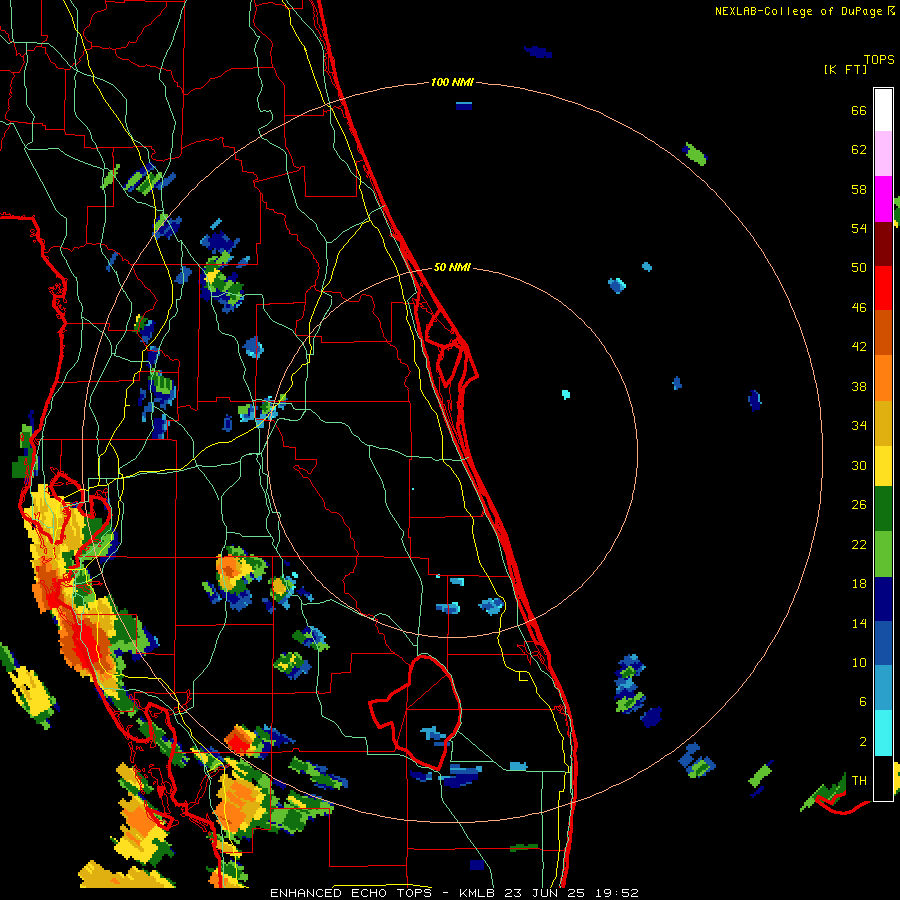Pick the dark maroon swatch in the legend
The height and width of the screenshot is (900, 900).
tap(883, 244)
